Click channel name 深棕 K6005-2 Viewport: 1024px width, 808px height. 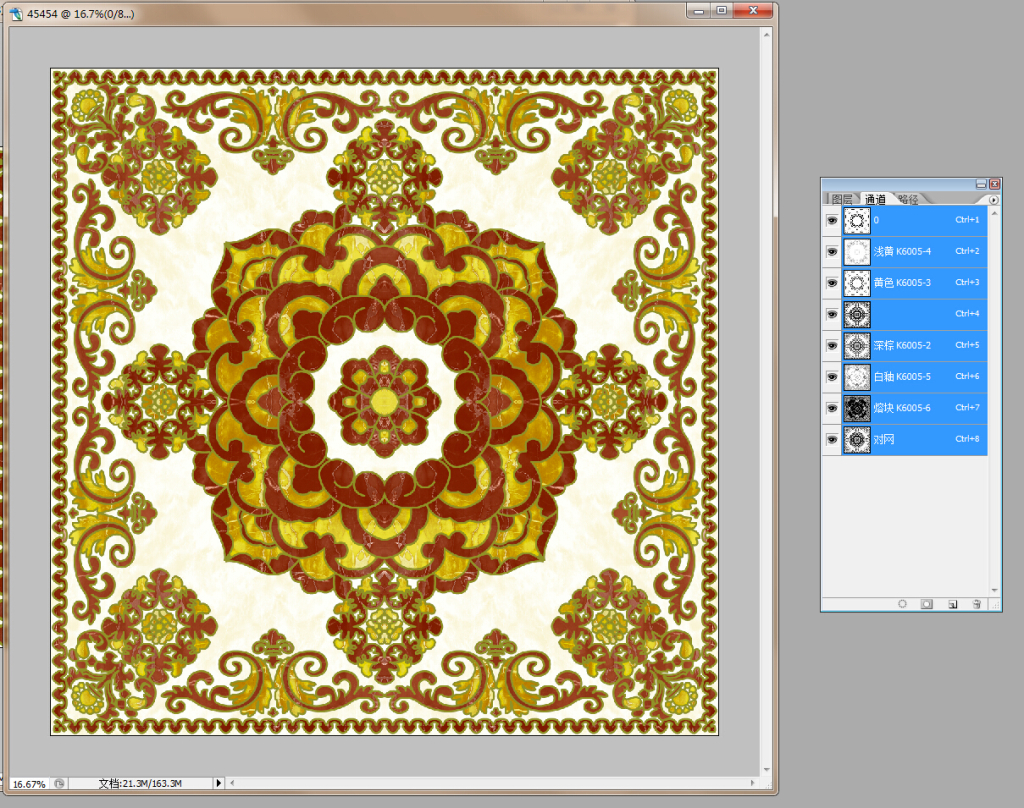903,346
